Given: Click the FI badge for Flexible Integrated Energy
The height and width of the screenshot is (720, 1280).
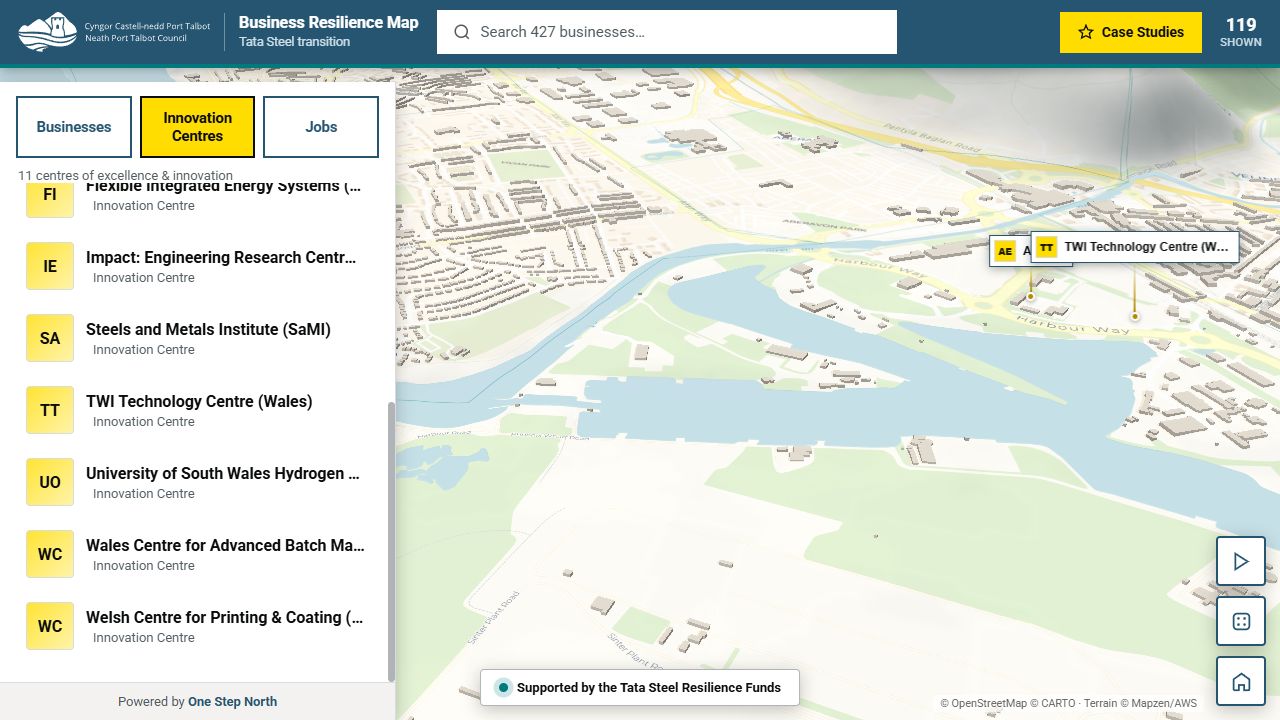Looking at the screenshot, I should 50,197.
